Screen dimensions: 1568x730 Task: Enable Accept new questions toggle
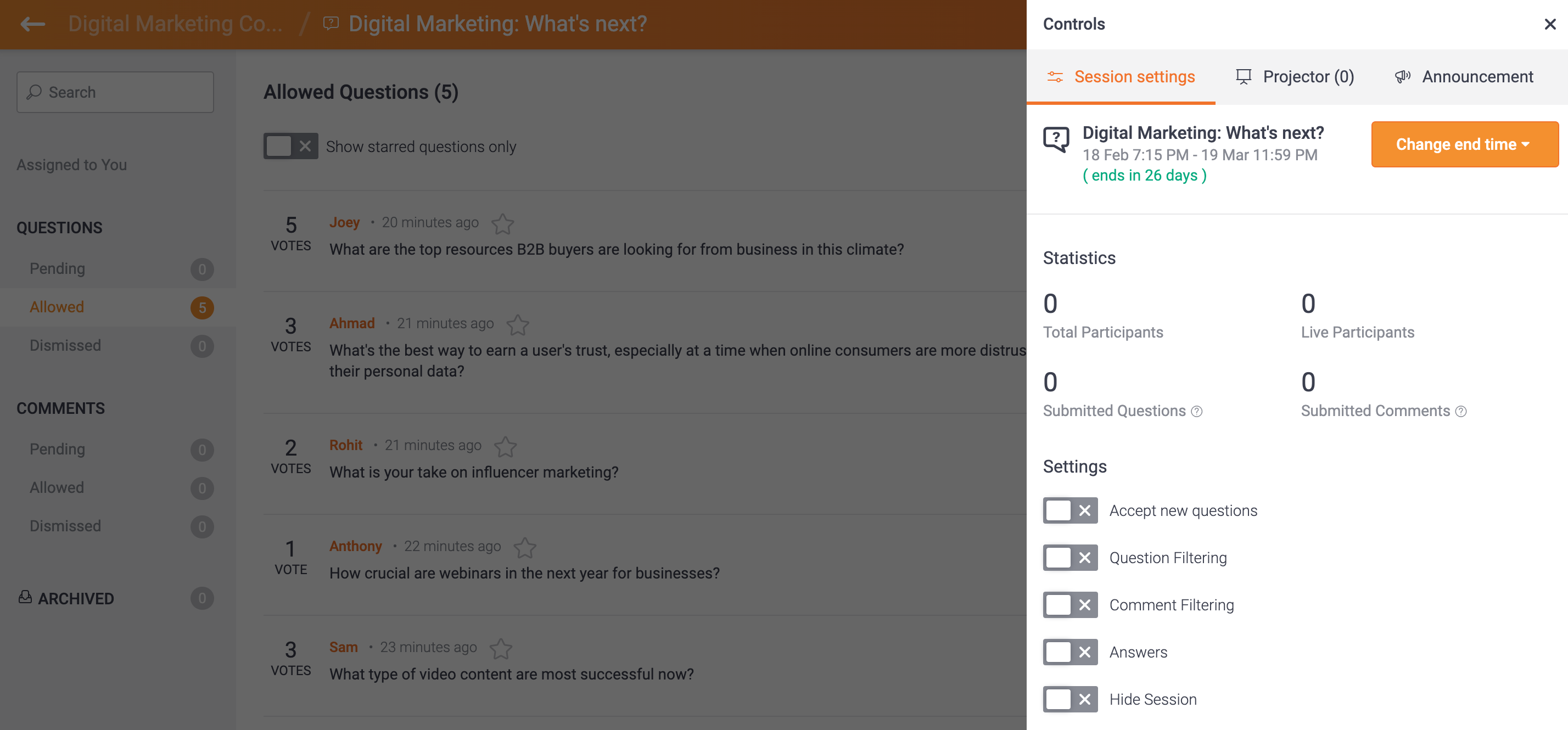(x=1069, y=510)
